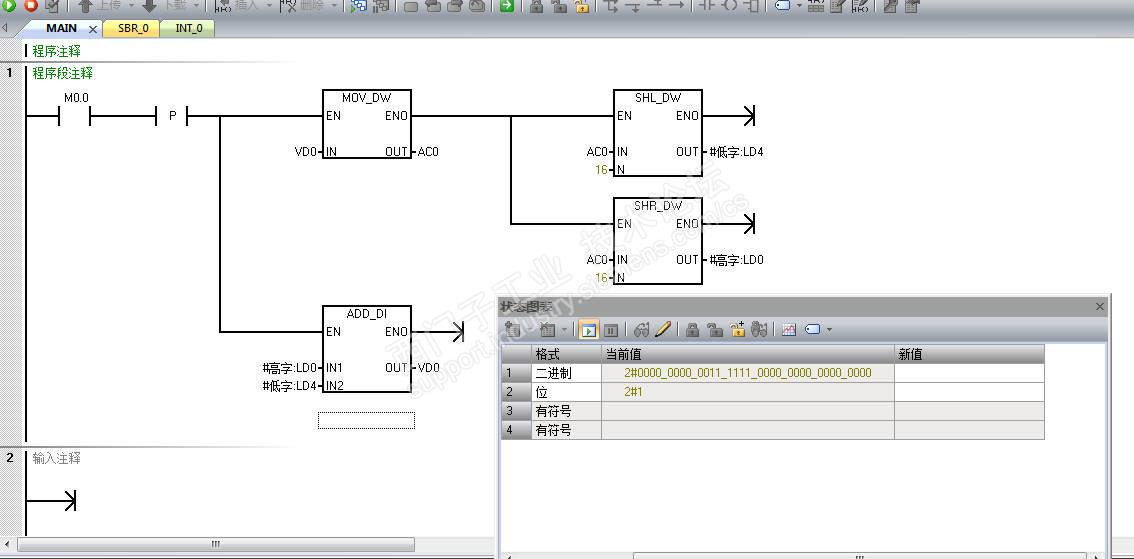Open the delete row dropdown in status chart

point(564,330)
